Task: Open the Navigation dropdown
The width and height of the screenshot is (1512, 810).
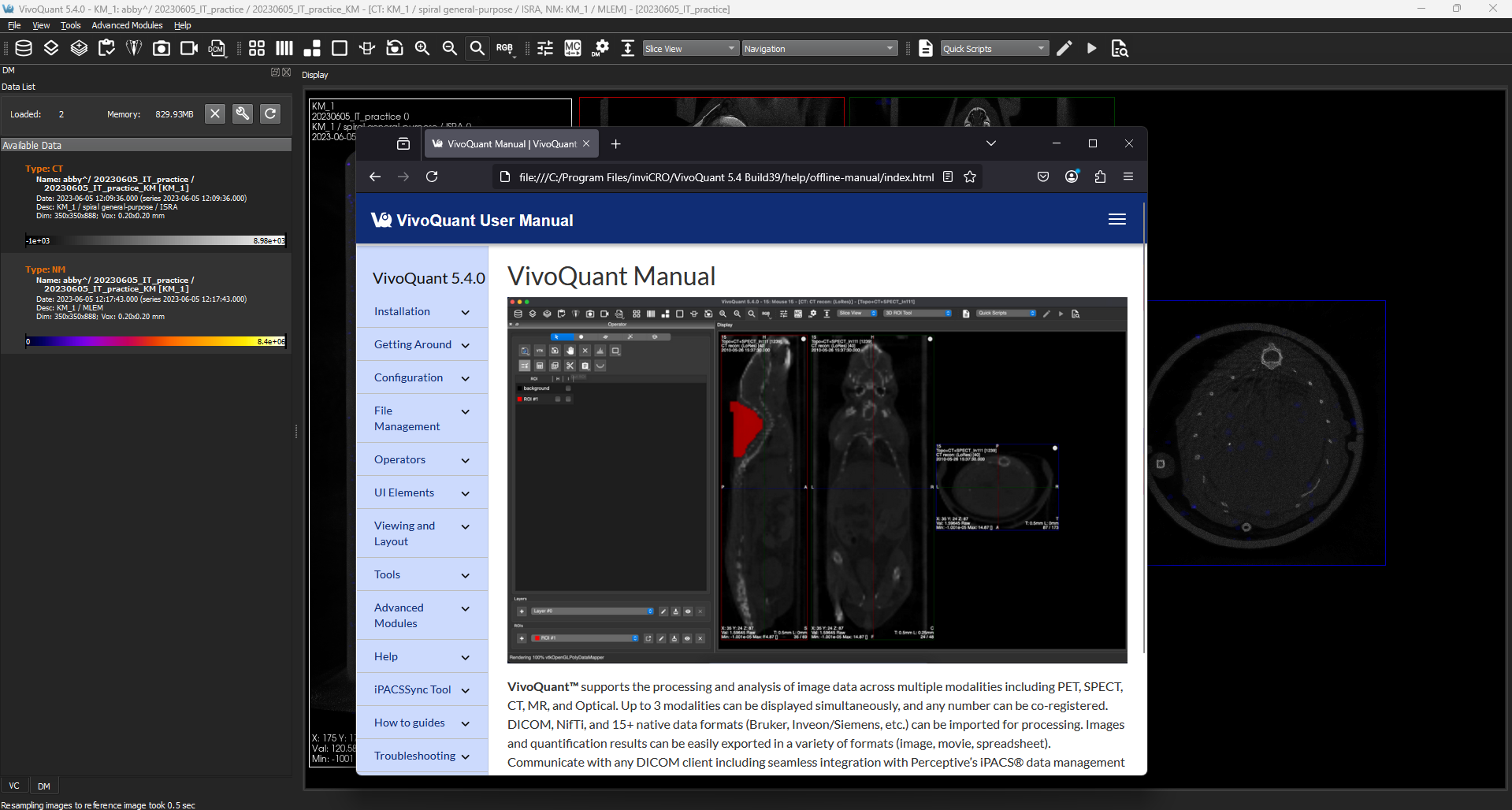Action: [x=820, y=48]
